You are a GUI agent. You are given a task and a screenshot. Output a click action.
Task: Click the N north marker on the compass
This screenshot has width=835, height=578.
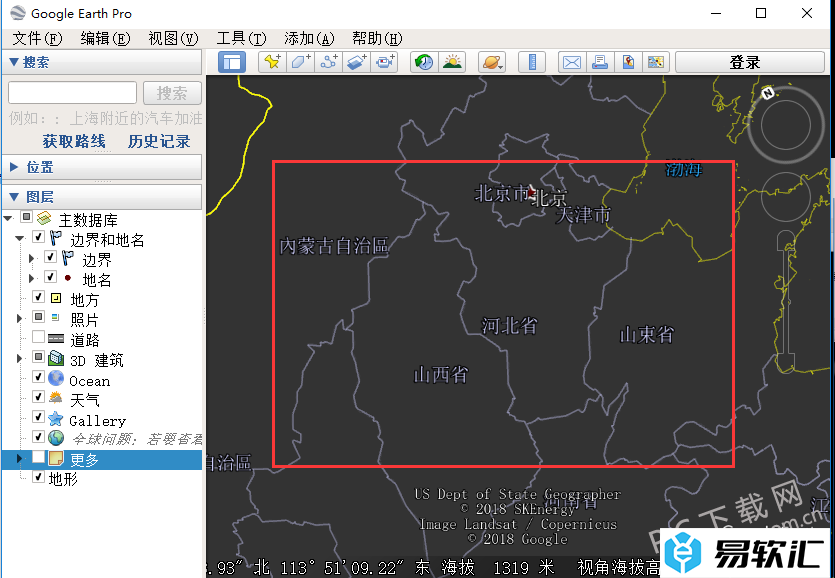(767, 93)
